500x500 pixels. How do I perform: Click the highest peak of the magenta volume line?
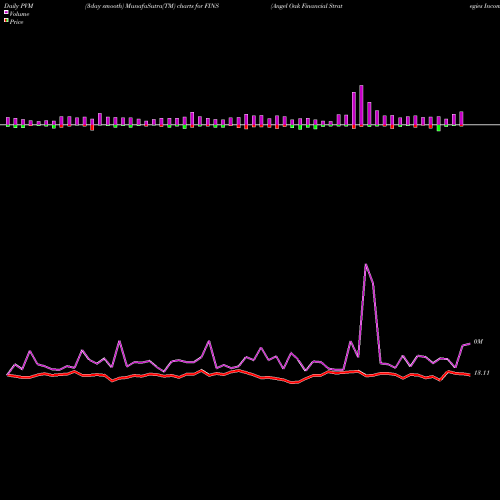(x=366, y=265)
